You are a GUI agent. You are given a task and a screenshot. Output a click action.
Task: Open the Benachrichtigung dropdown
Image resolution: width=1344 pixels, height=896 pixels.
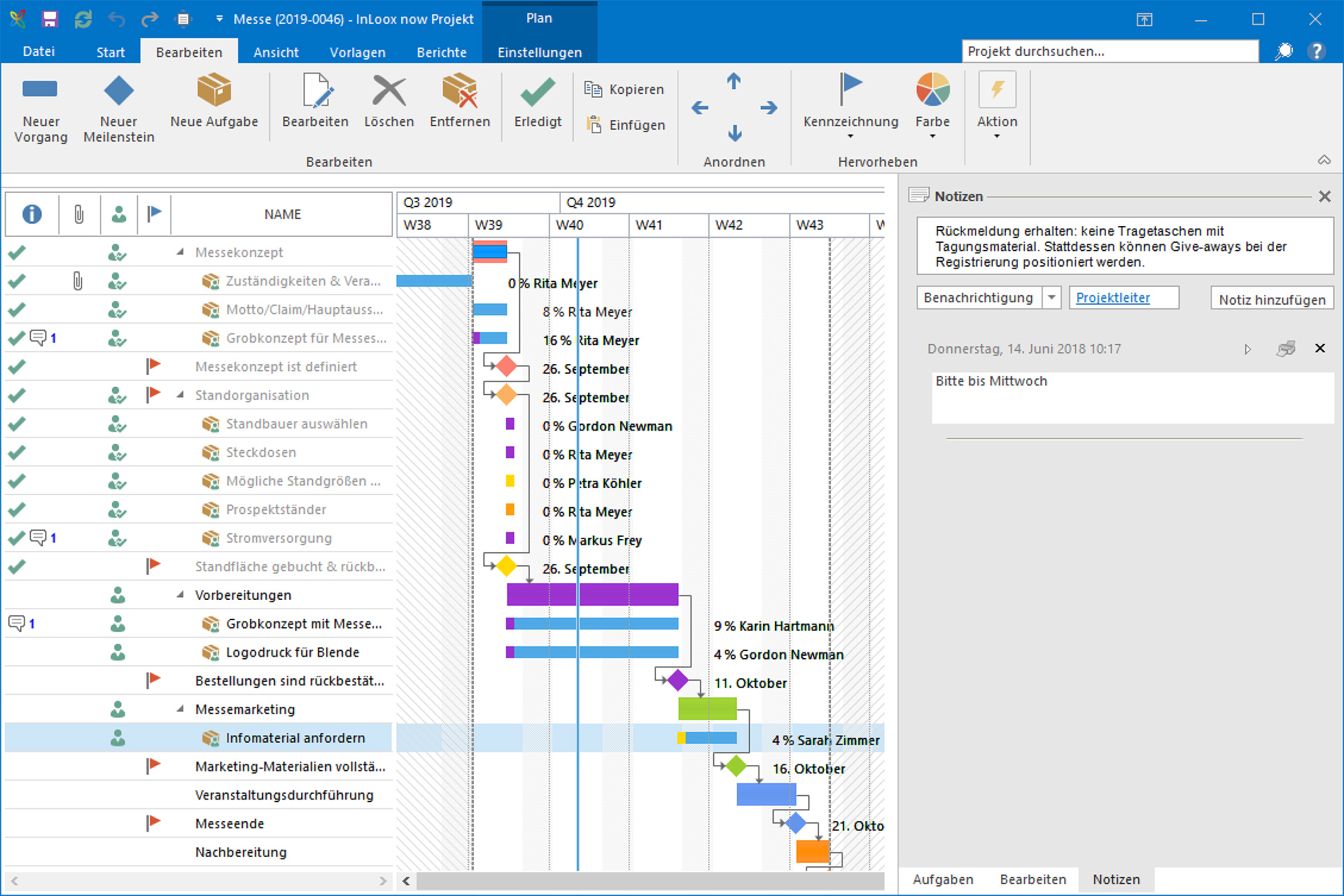[x=1051, y=297]
